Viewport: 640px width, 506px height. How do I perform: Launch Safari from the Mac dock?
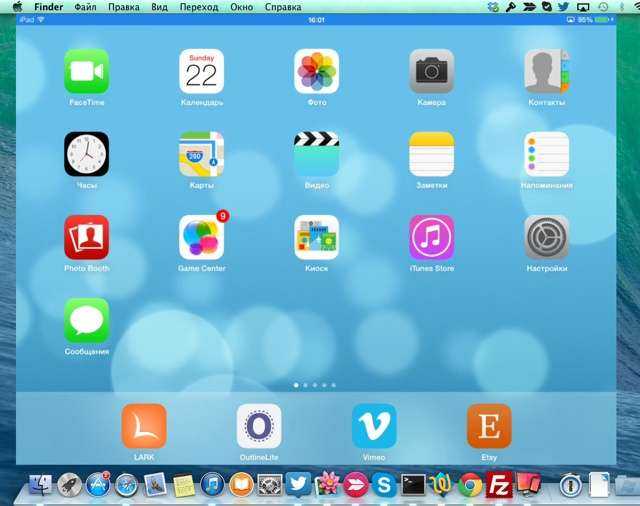[x=127, y=485]
